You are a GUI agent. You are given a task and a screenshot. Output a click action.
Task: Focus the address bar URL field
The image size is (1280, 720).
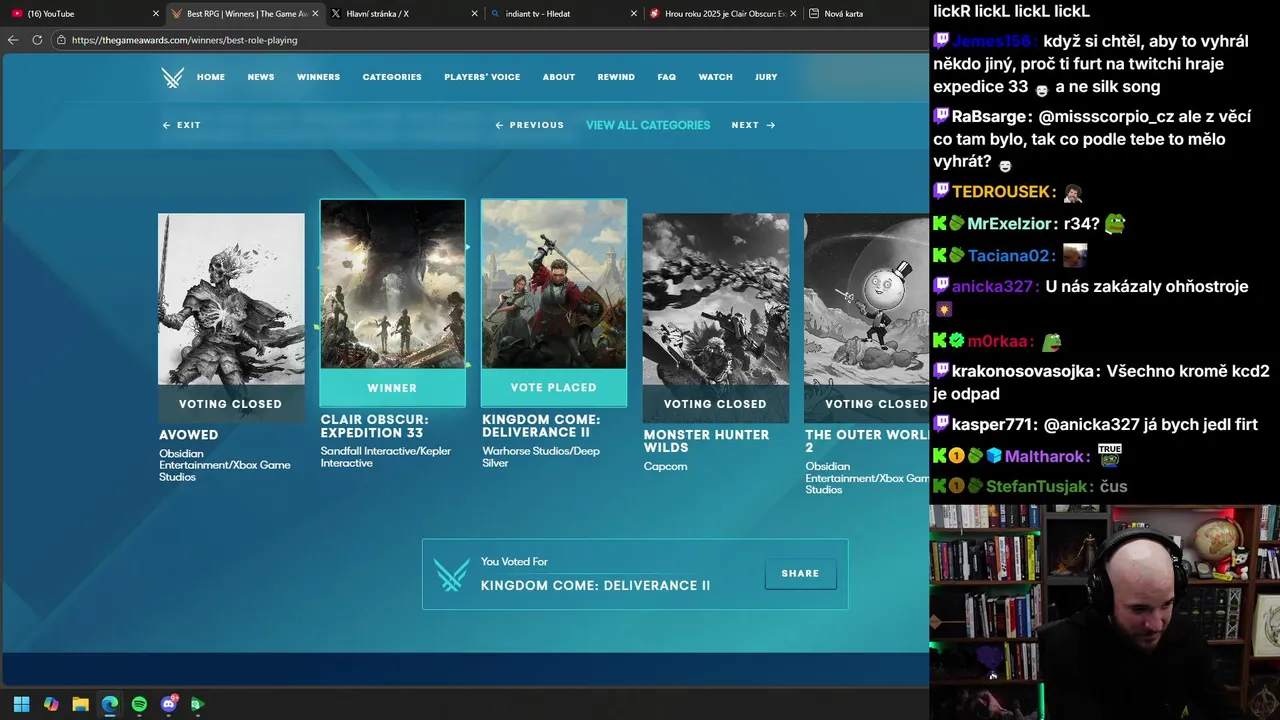490,40
